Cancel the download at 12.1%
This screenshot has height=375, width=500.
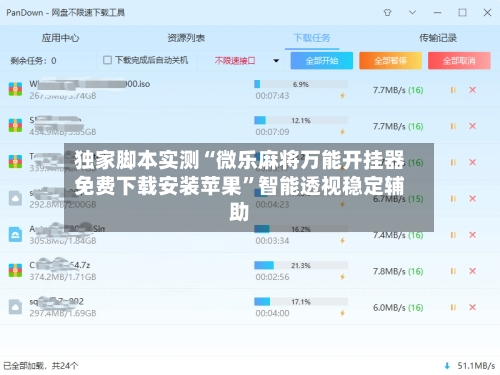coord(472,126)
